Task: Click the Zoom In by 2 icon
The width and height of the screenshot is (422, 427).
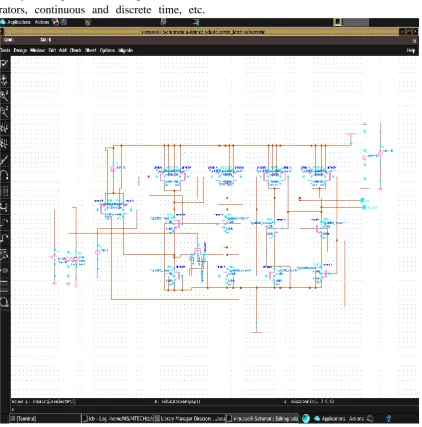Action: 4,96
